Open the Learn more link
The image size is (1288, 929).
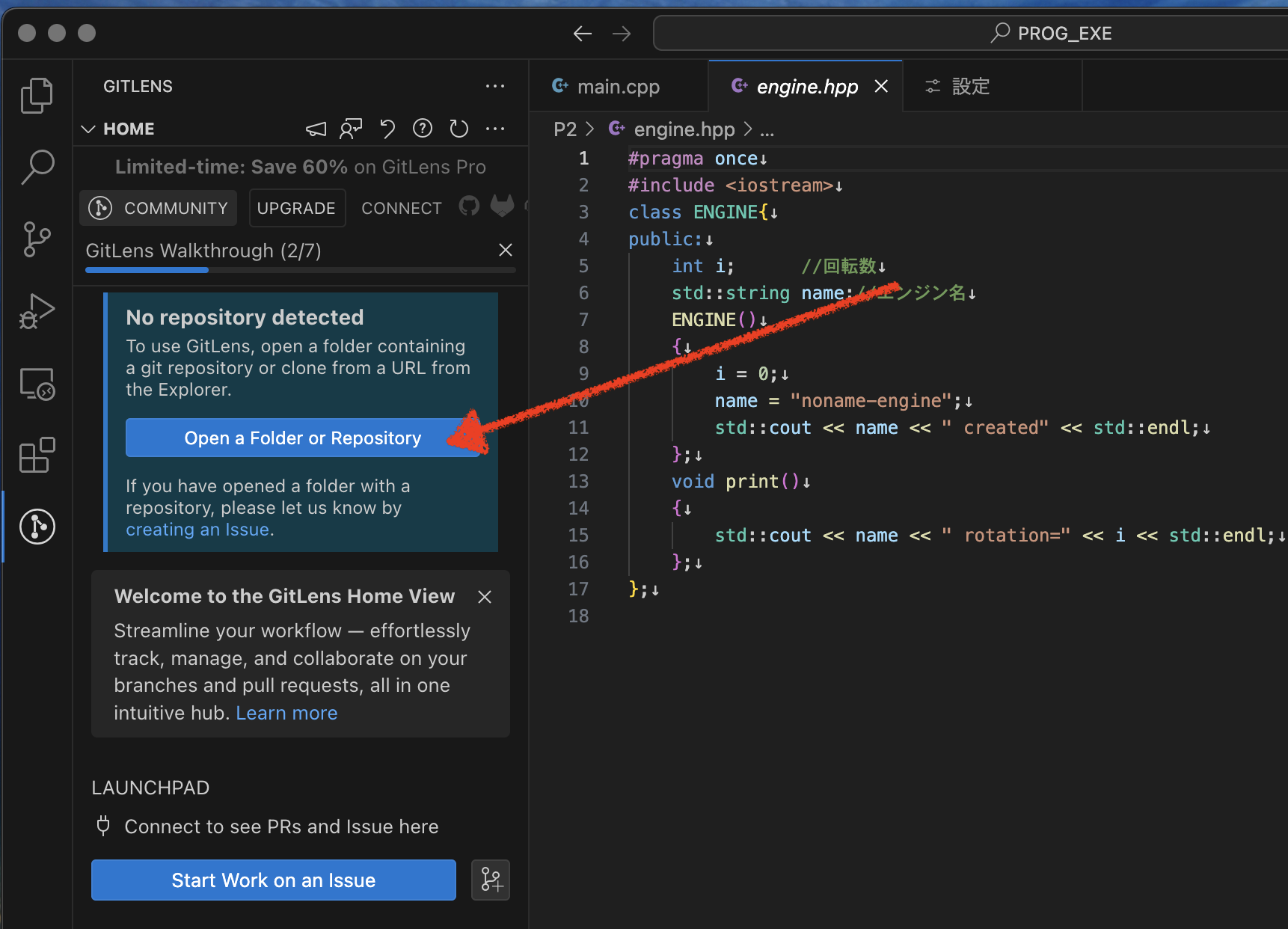click(x=286, y=713)
